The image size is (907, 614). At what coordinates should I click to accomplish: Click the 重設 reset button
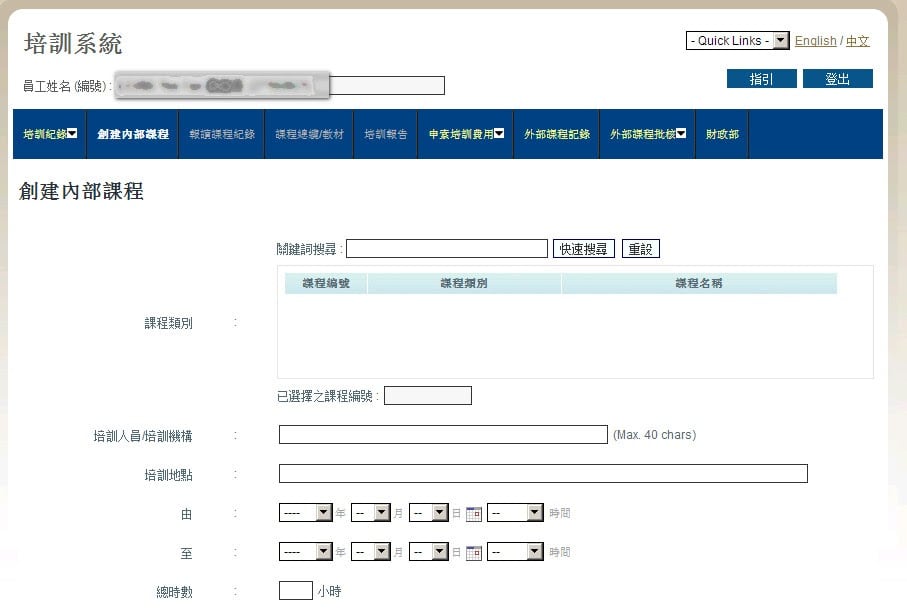[640, 249]
